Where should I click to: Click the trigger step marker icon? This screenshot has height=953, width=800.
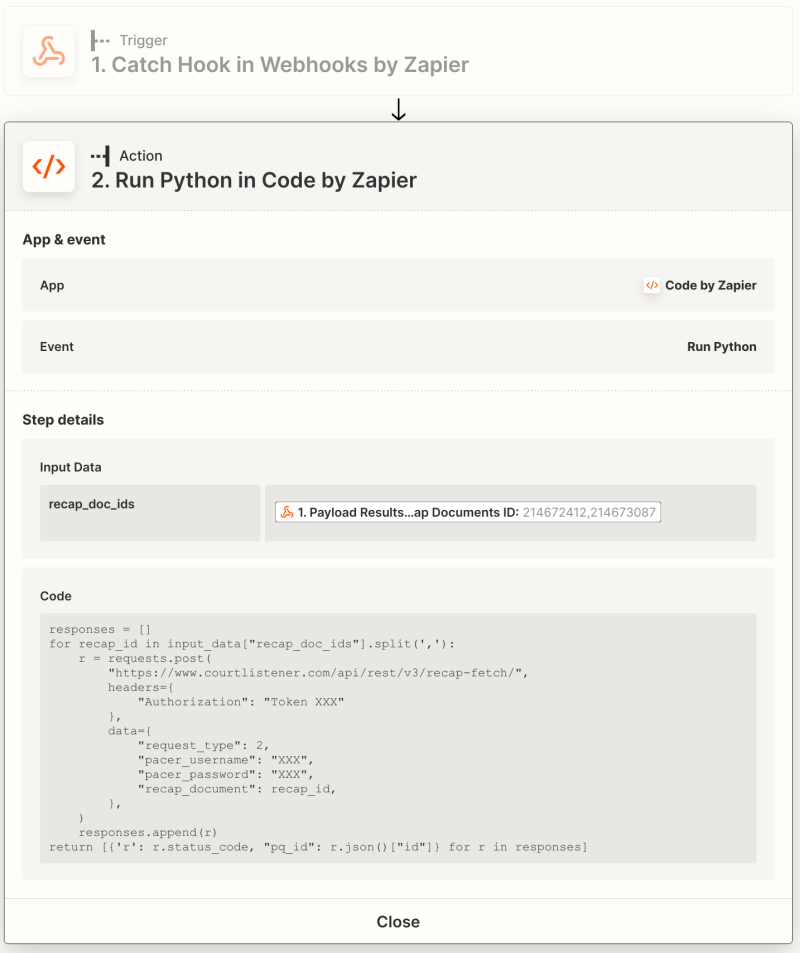coord(100,41)
